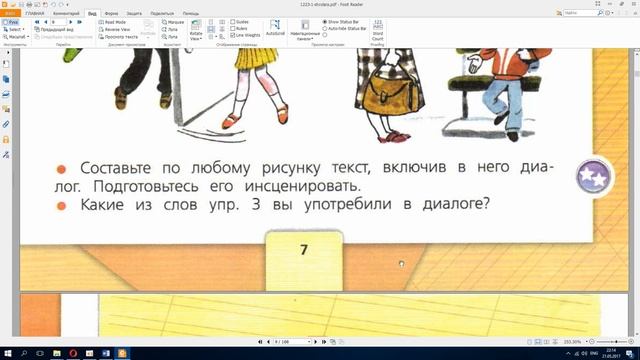Switch to the Форма tab

click(x=111, y=13)
